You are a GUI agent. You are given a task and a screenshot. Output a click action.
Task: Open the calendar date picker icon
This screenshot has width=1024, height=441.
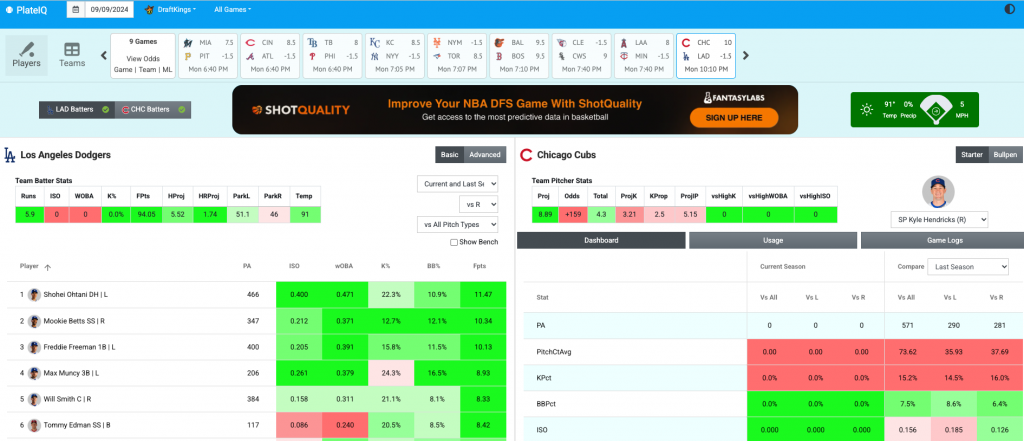click(x=76, y=10)
